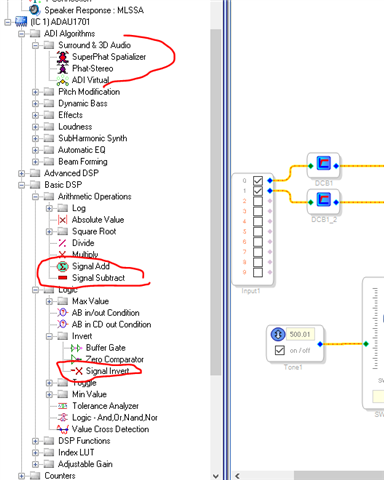Click the IC 1 ADAU1701 chip icon
Viewport: 384px width, 480px height.
click(x=21, y=22)
